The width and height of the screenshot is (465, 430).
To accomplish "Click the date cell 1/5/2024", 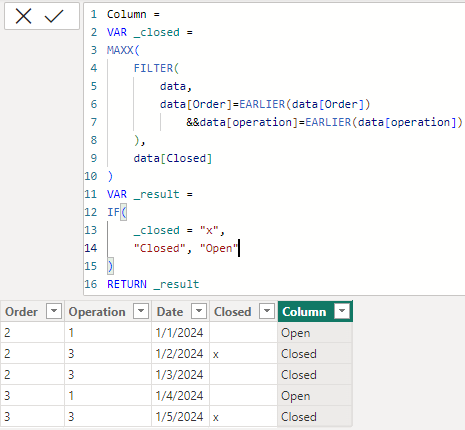I will (179, 417).
